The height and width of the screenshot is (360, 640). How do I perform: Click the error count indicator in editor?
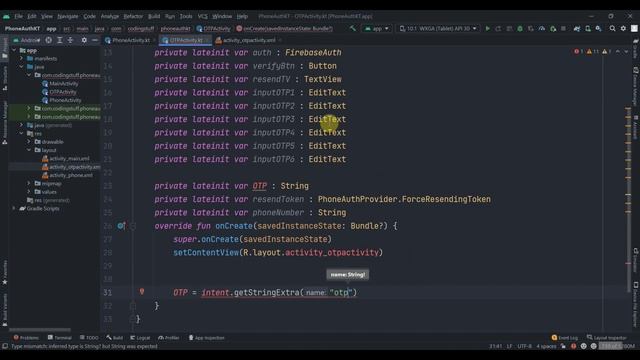tap(578, 51)
